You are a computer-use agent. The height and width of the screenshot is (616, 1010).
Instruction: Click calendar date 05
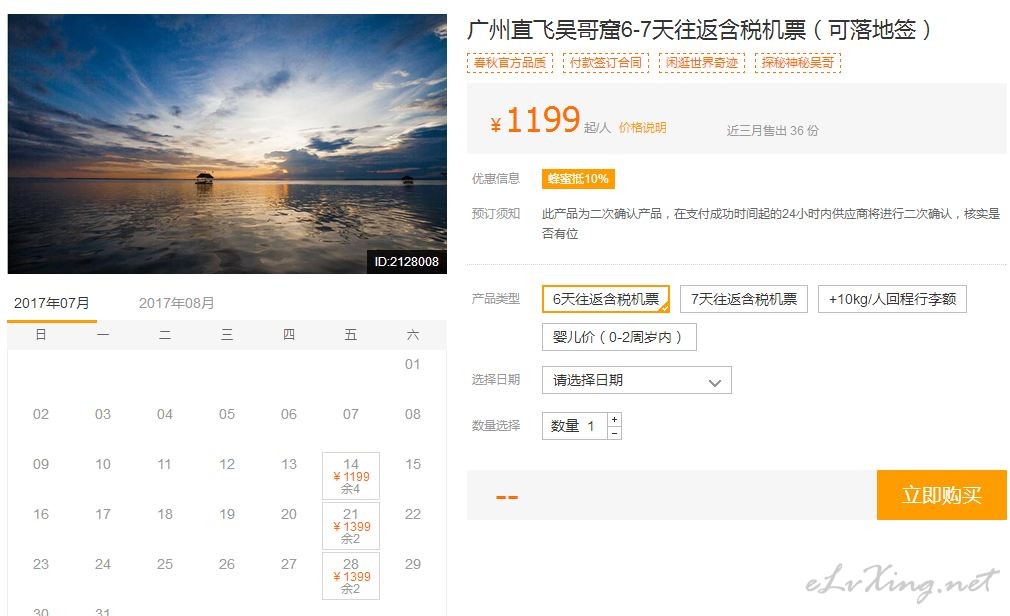[x=227, y=414]
